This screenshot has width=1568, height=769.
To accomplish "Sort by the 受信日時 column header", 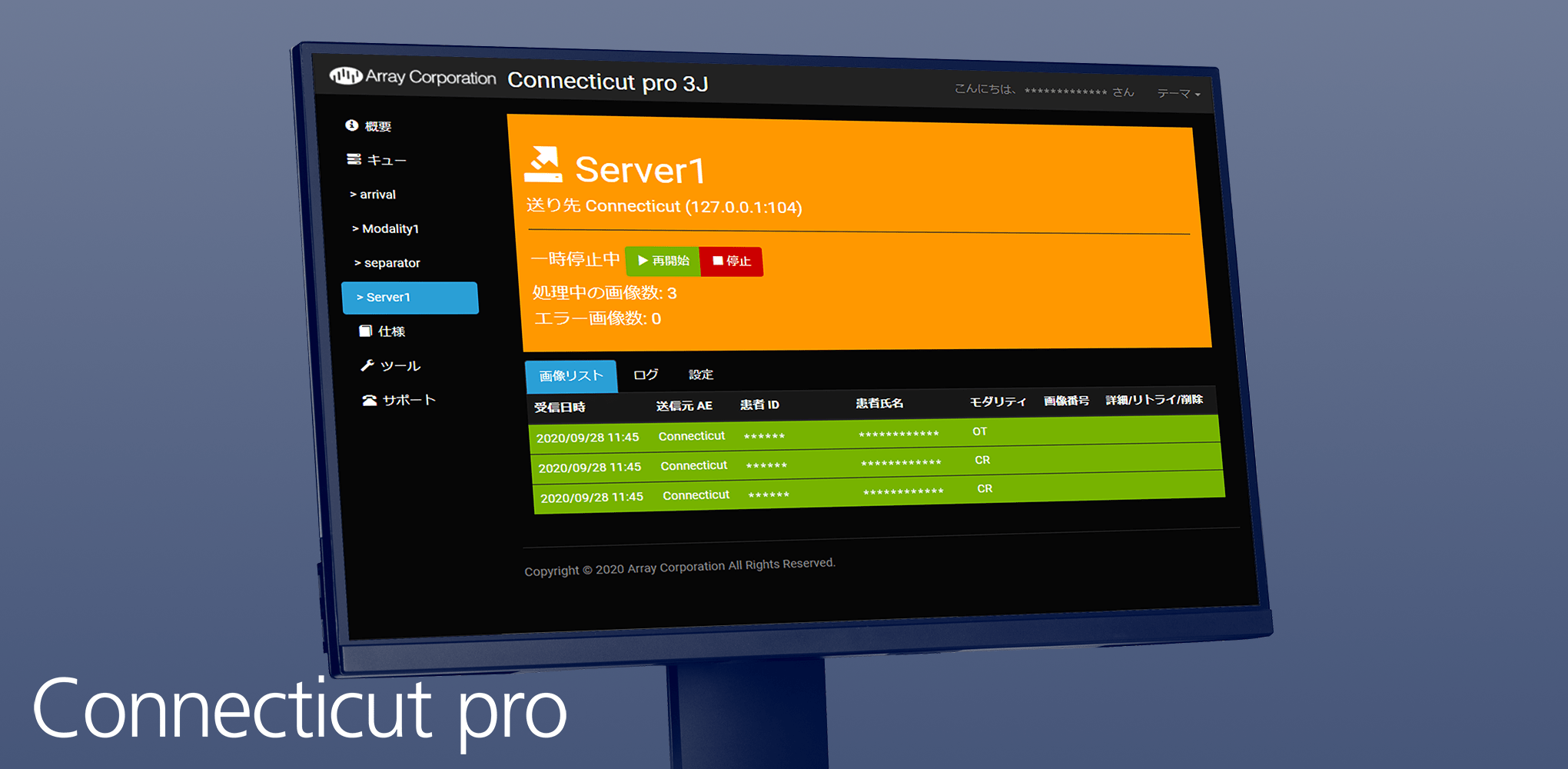I will (x=560, y=407).
